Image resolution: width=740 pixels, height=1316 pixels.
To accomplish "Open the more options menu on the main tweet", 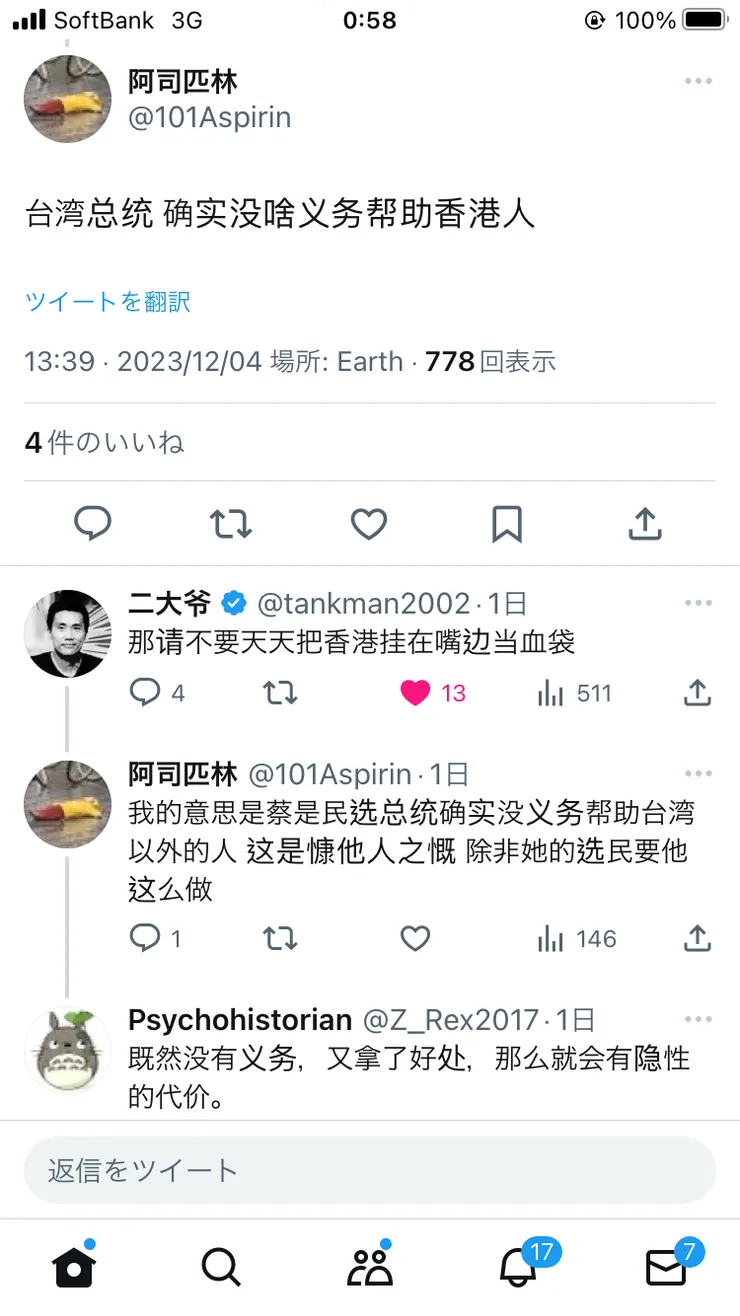I will (697, 81).
